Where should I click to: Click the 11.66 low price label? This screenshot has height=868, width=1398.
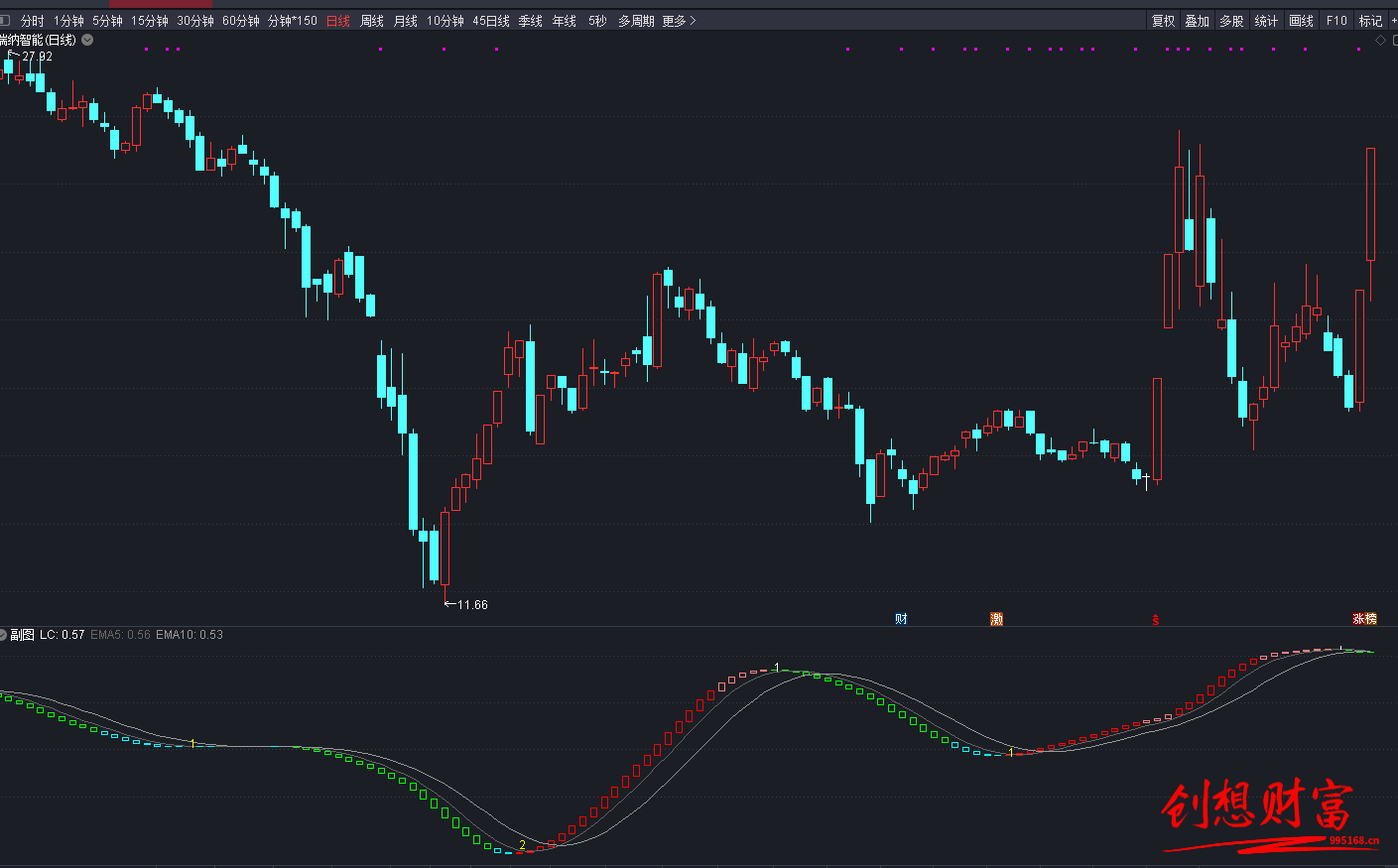472,604
